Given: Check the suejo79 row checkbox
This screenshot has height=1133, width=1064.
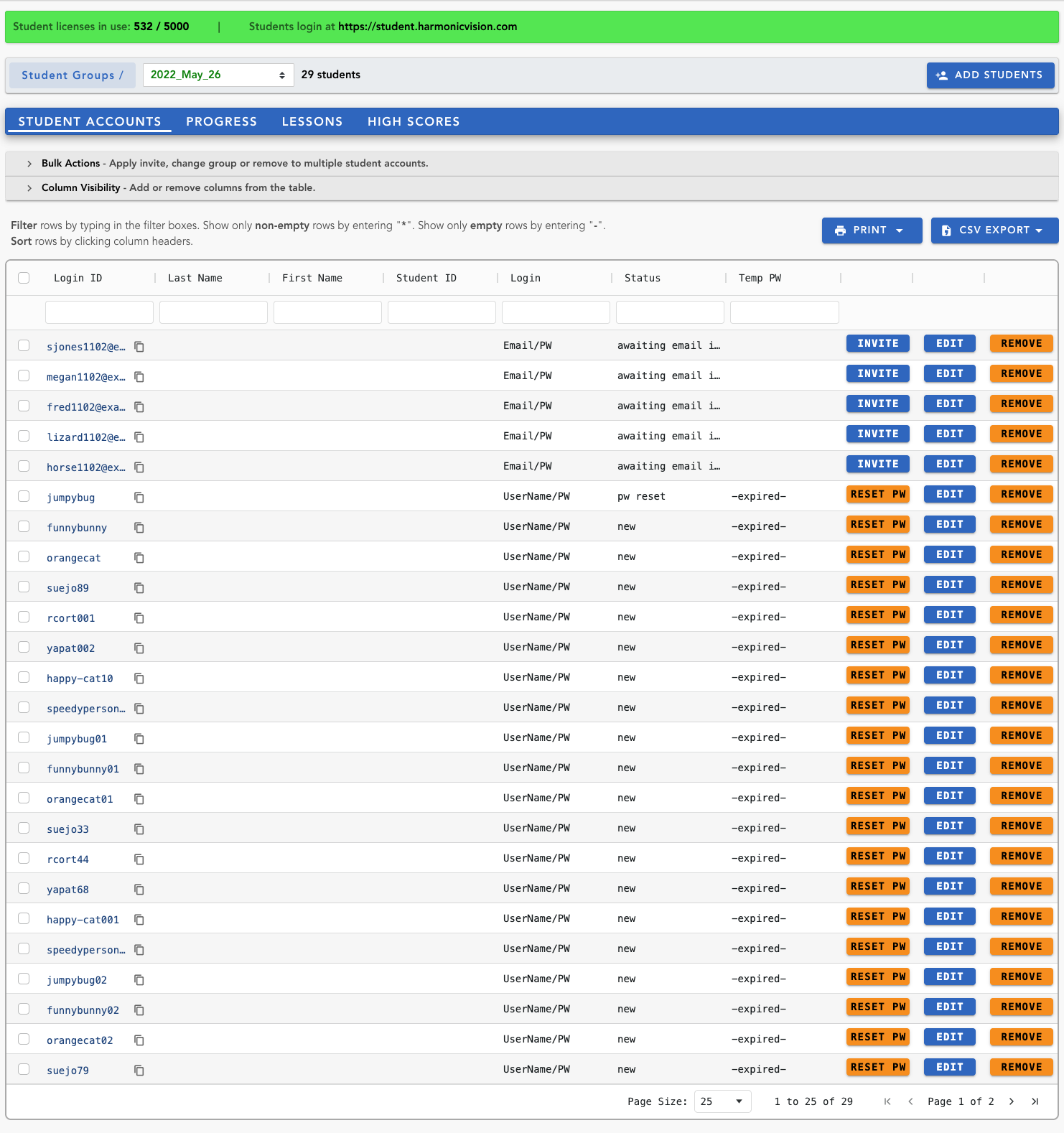Looking at the screenshot, I should coord(24,1069).
